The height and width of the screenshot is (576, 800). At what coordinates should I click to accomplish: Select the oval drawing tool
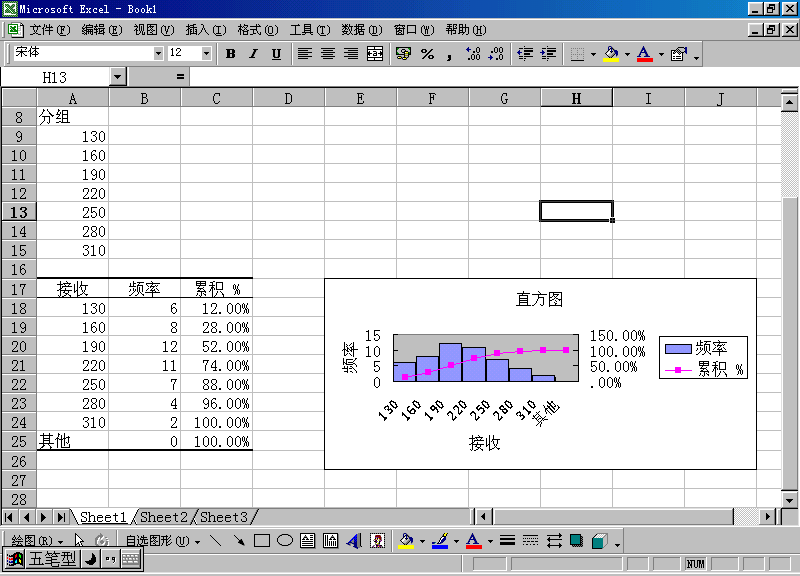coord(284,541)
